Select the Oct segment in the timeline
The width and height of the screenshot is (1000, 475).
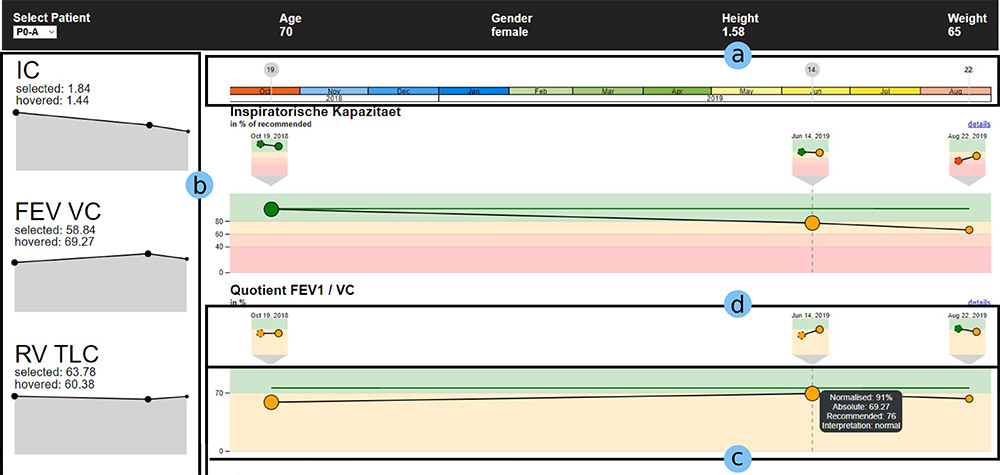tap(265, 92)
